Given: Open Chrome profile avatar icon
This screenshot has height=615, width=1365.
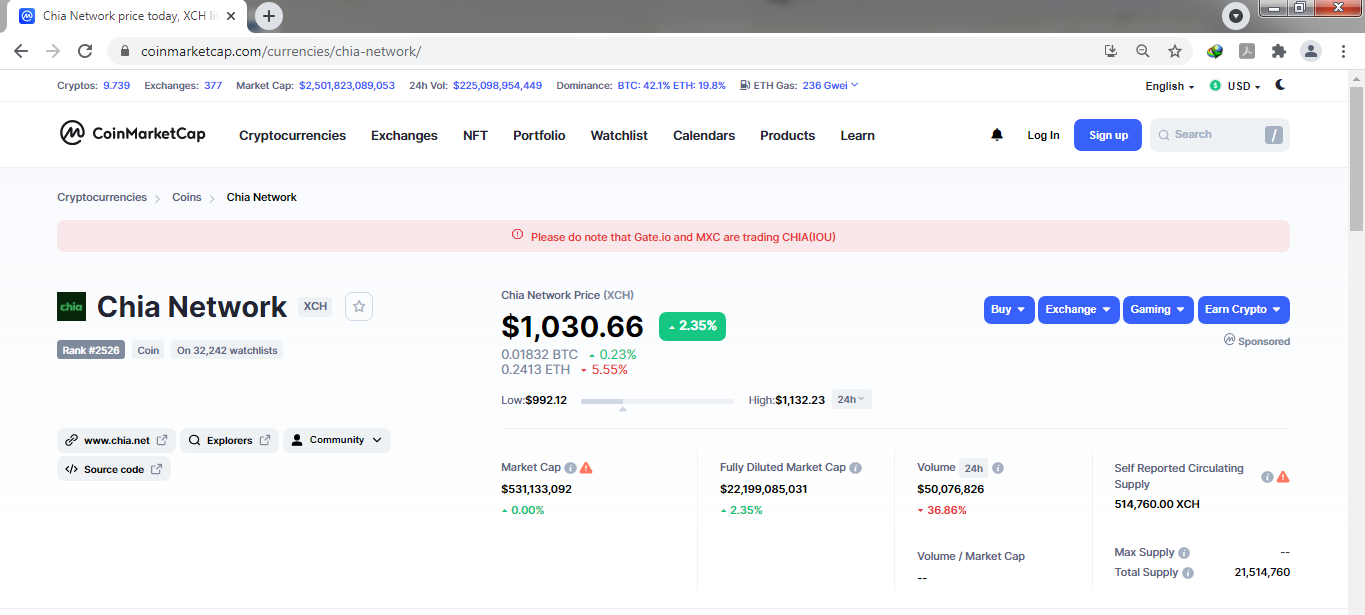Looking at the screenshot, I should (x=1311, y=51).
